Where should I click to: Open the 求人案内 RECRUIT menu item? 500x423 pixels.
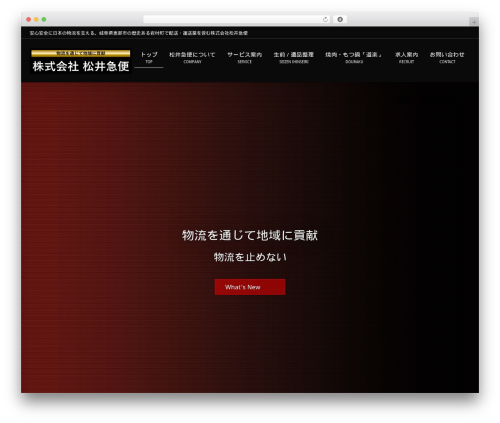pos(406,57)
